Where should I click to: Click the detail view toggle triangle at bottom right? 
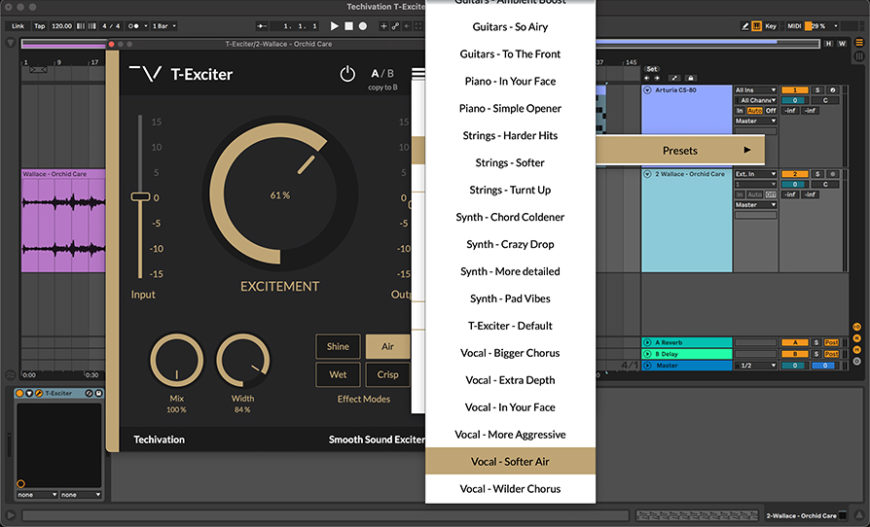pyautogui.click(x=861, y=515)
